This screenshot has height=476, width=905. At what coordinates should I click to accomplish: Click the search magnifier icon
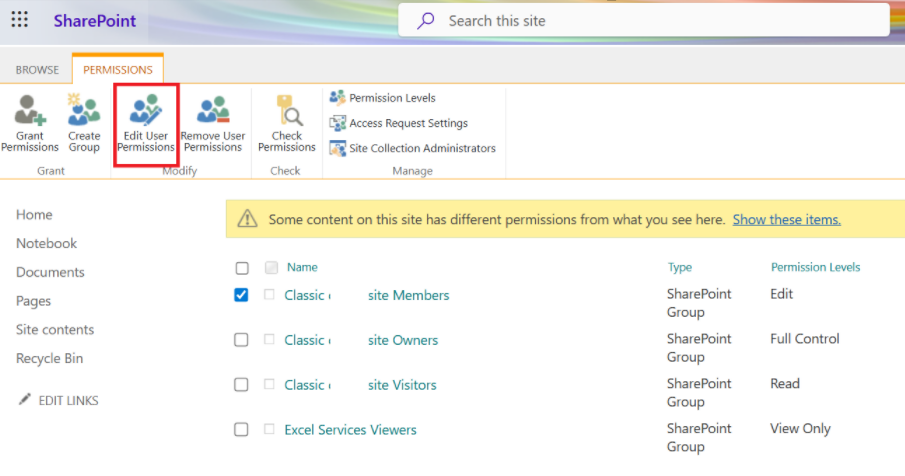coord(425,21)
